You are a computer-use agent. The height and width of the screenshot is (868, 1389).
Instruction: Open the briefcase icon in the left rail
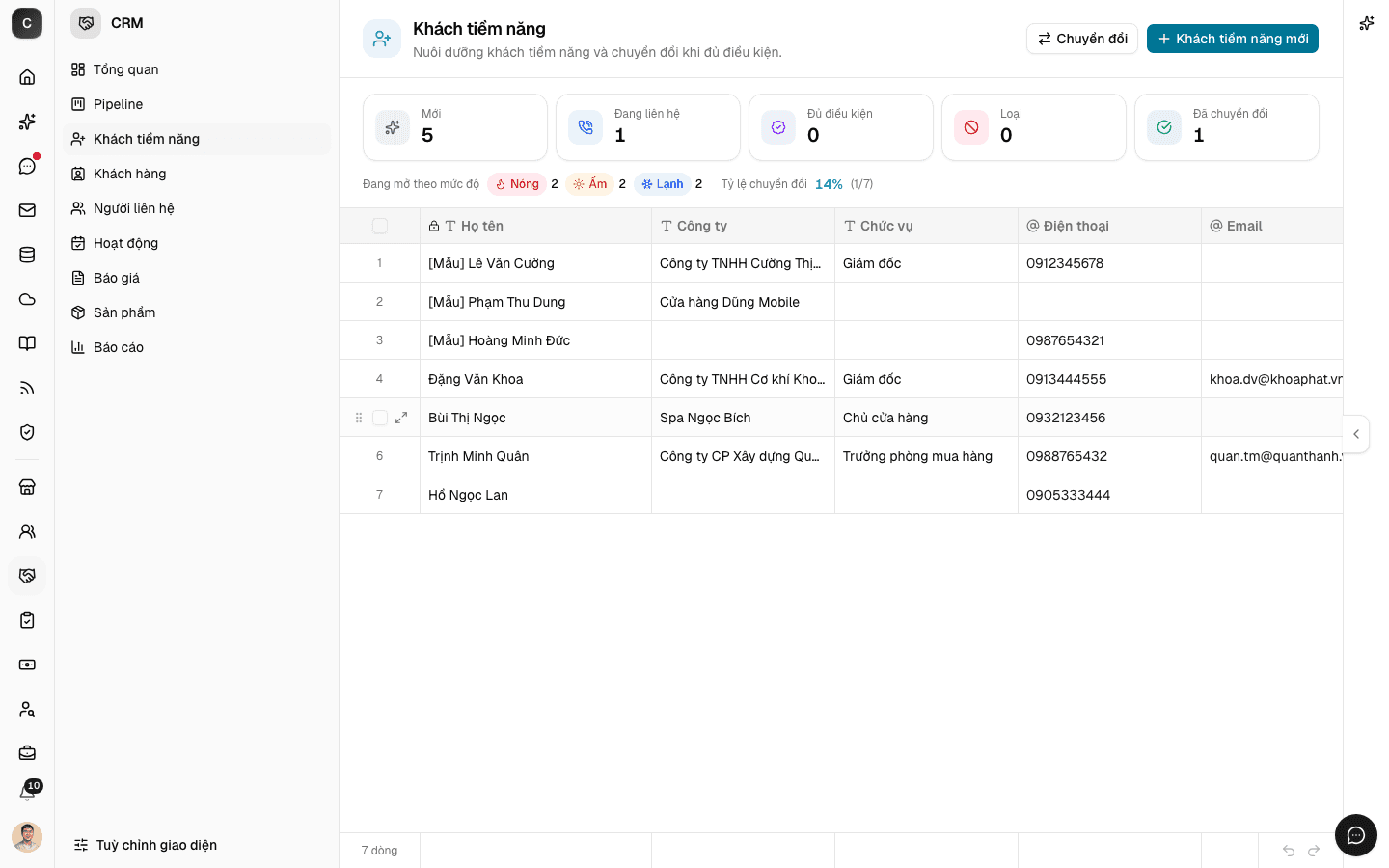(27, 753)
